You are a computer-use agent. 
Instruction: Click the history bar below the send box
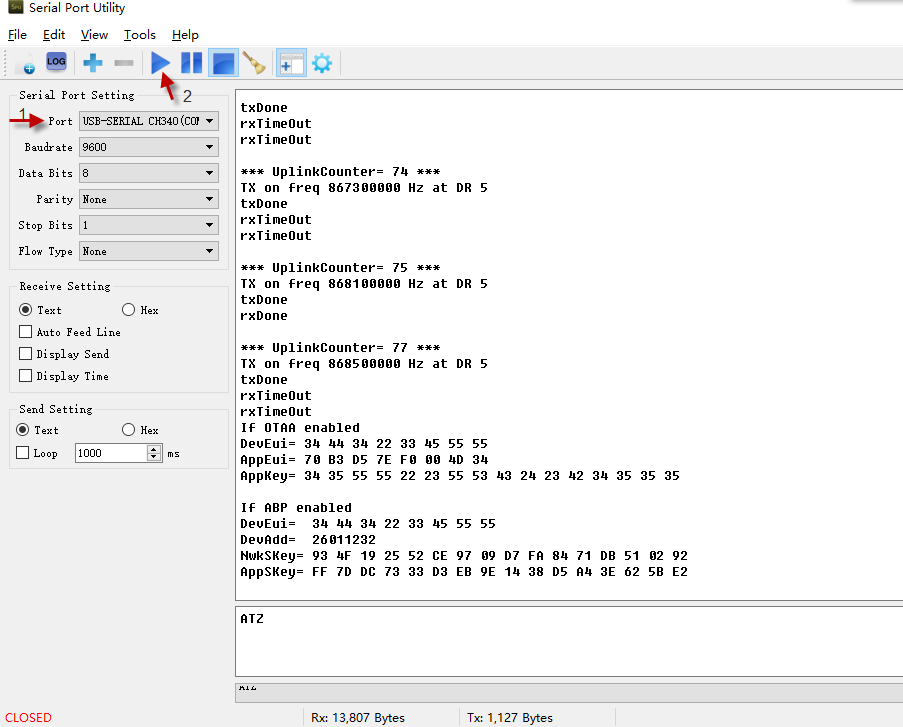(x=569, y=693)
